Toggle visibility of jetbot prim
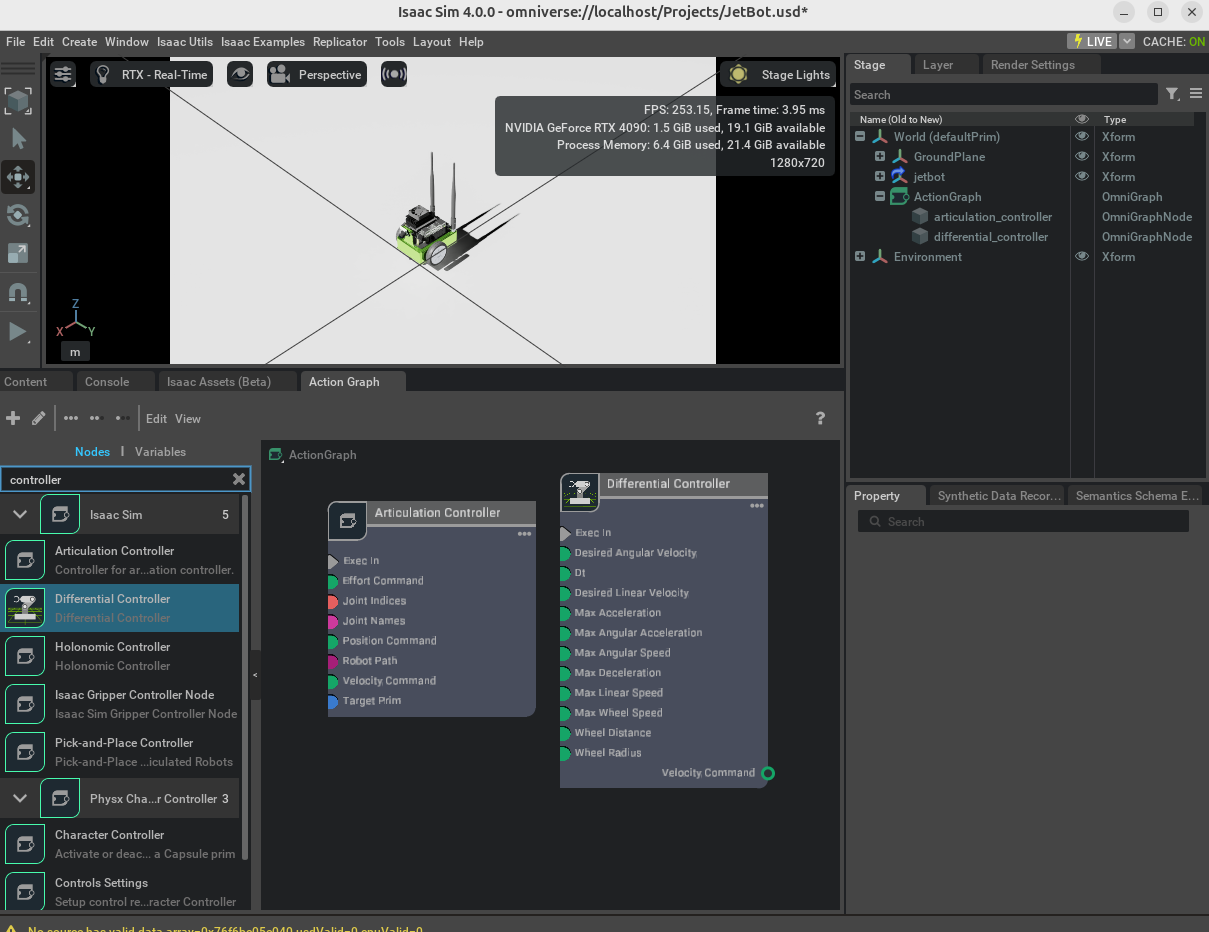1209x932 pixels. (1081, 177)
